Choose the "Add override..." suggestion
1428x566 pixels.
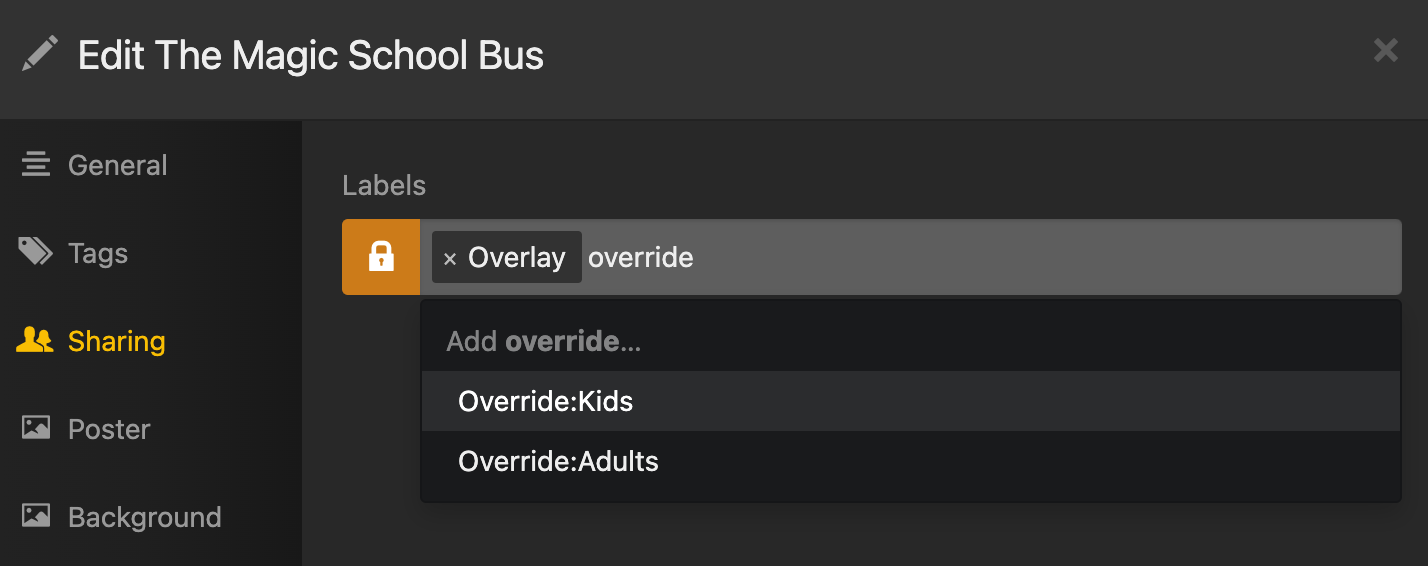tap(910, 341)
